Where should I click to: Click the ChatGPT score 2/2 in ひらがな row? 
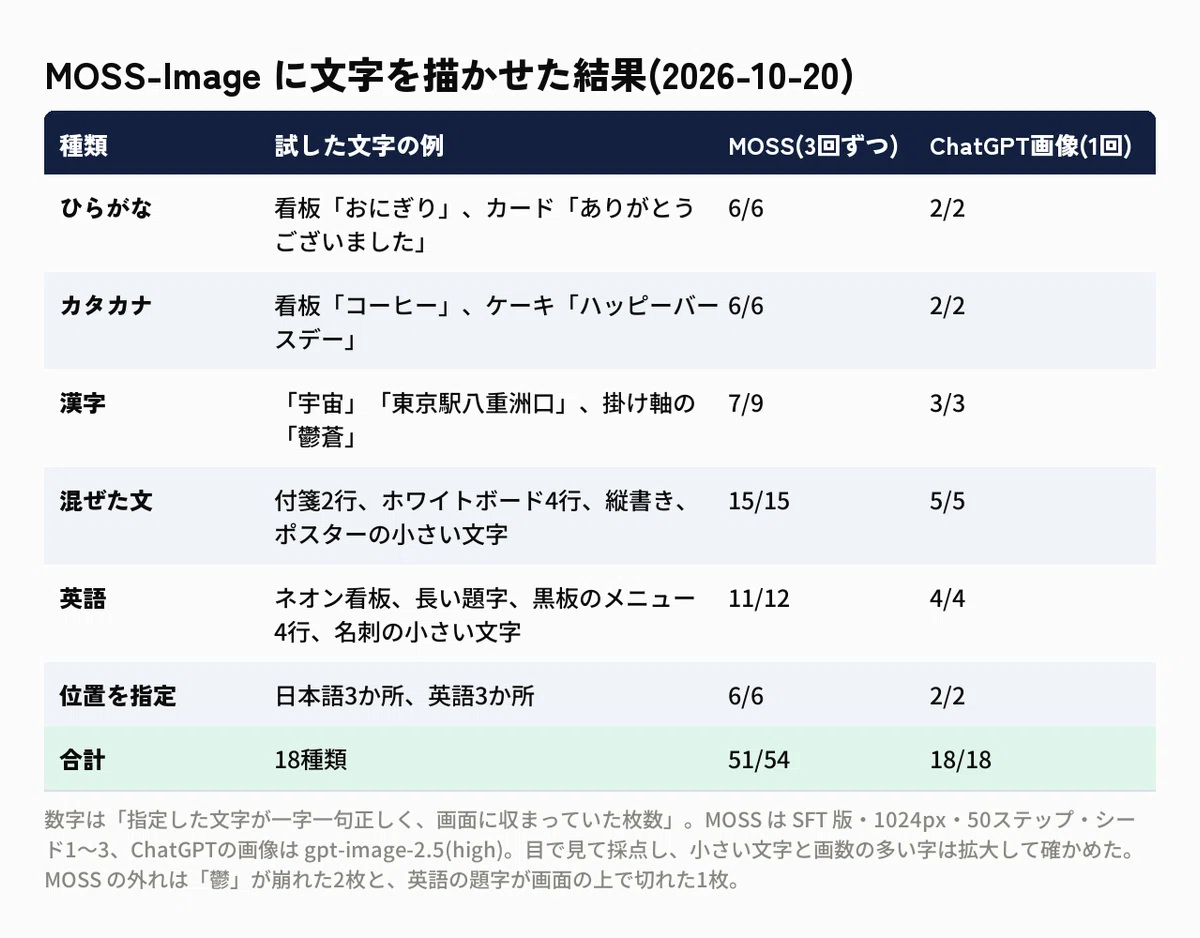[x=948, y=208]
